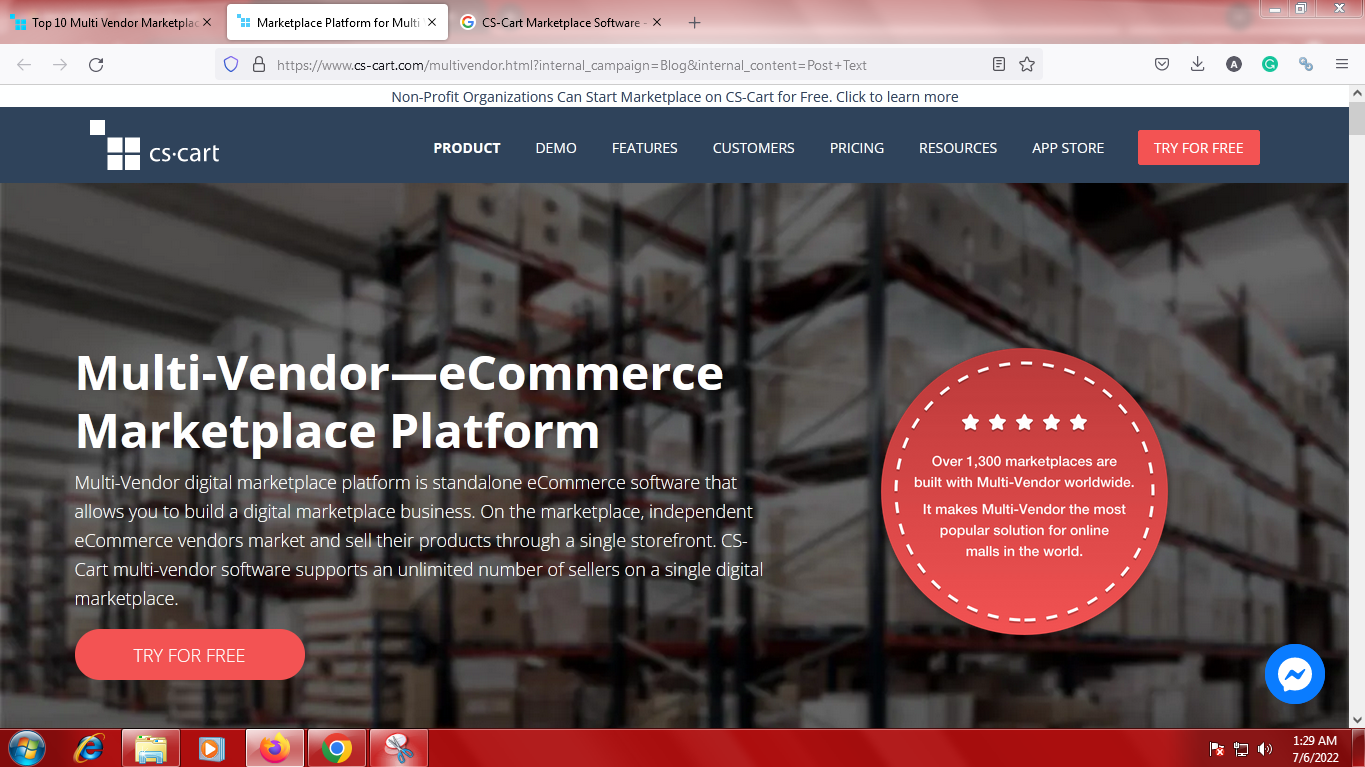Close the CS-Cart Marketplace Software tab
This screenshot has width=1365, height=767.
click(657, 22)
